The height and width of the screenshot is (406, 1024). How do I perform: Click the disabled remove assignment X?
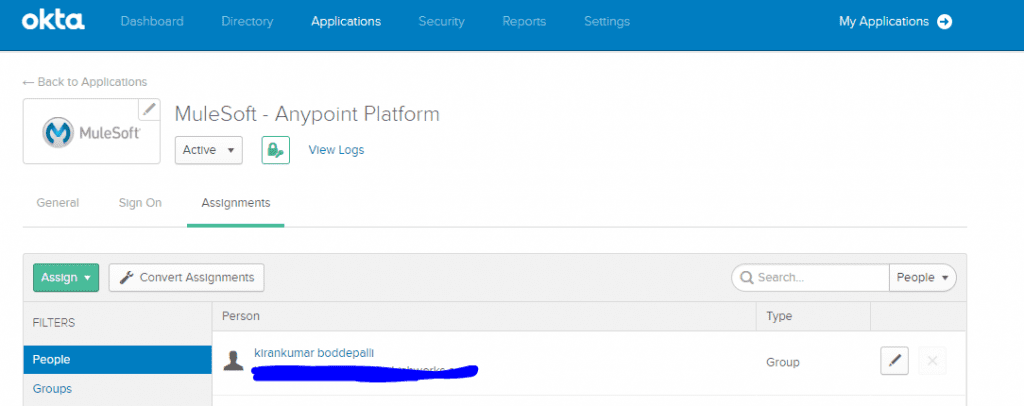[x=933, y=360]
